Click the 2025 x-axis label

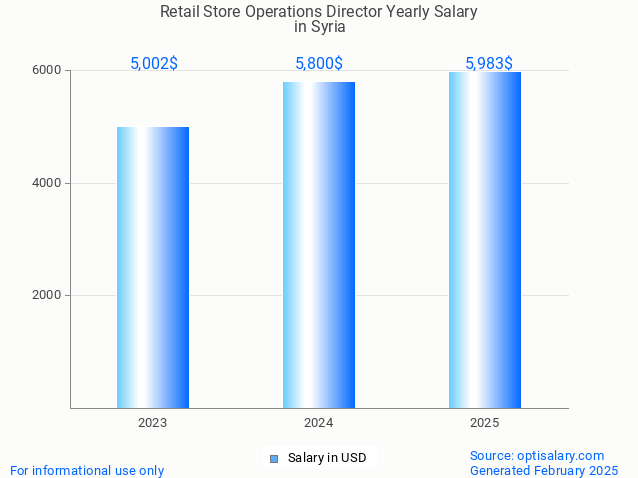pyautogui.click(x=485, y=423)
